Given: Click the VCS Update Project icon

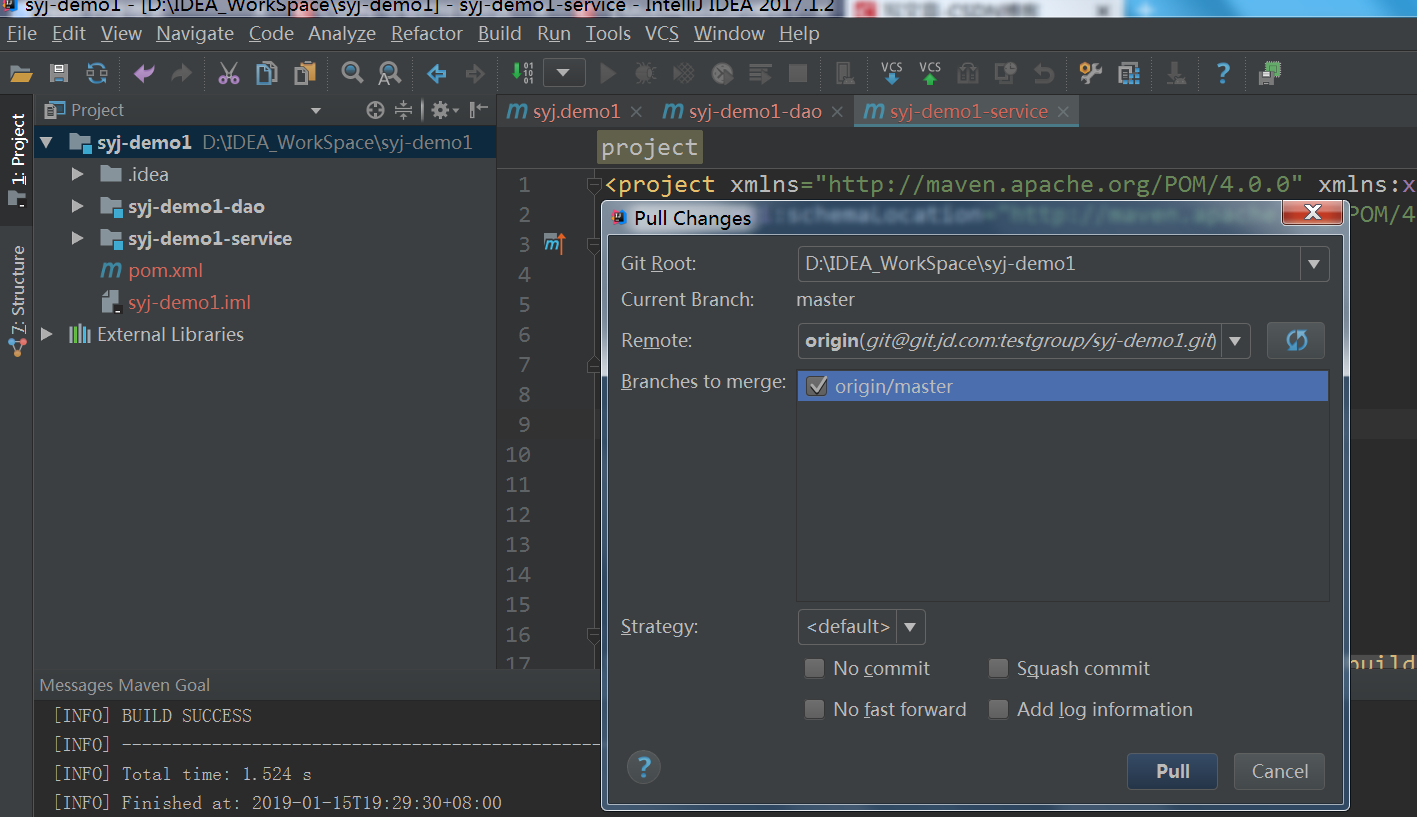Looking at the screenshot, I should pos(892,73).
